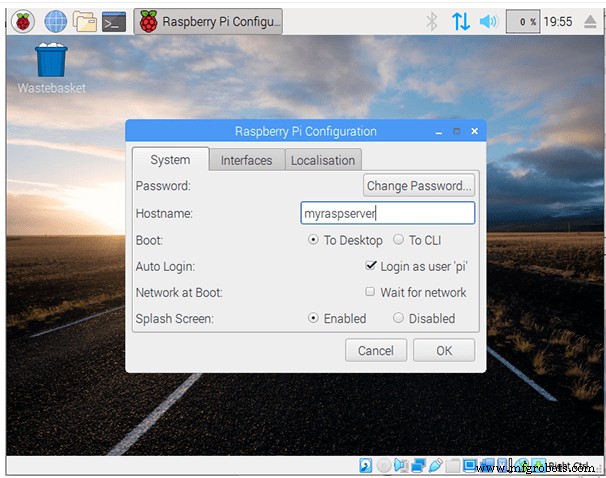Confirm settings with the OK button

click(444, 350)
